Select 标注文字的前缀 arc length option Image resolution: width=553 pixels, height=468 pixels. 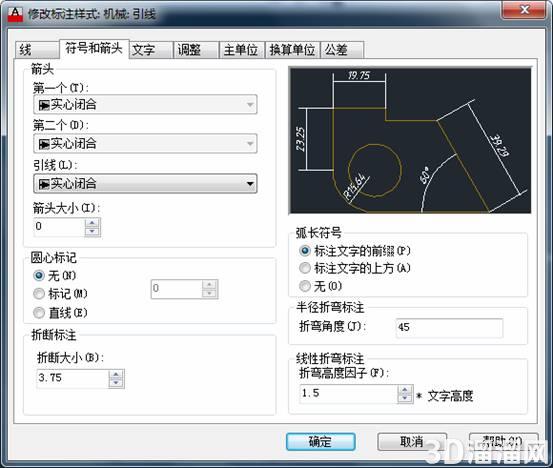pyautogui.click(x=305, y=251)
